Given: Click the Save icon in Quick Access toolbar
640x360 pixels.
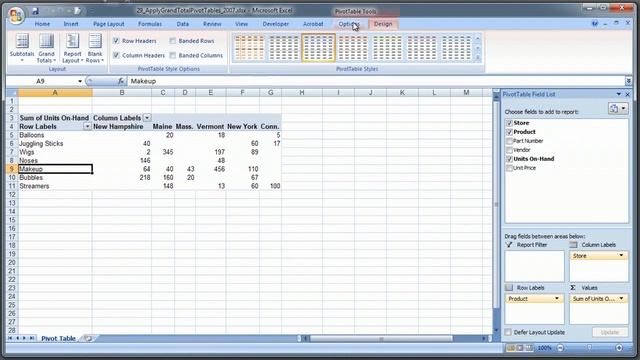Looking at the screenshot, I should tap(35, 11).
